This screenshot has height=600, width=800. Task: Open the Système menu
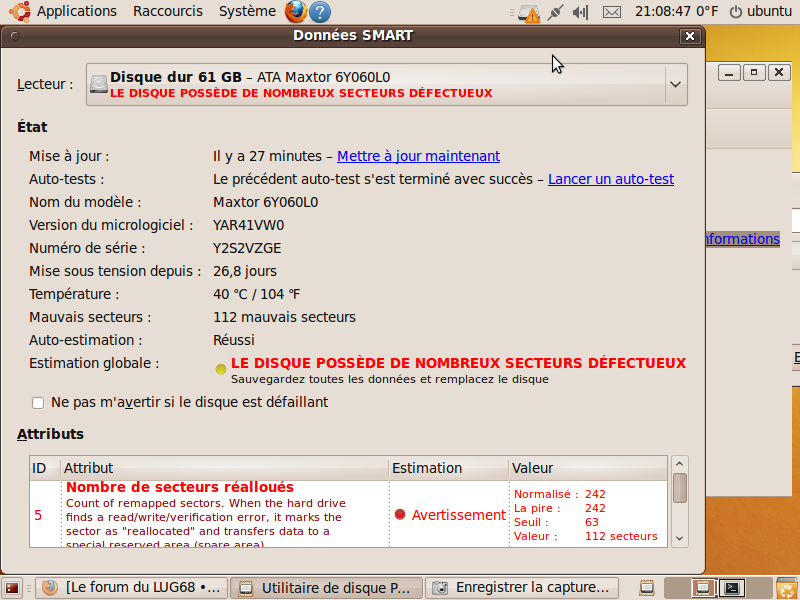tap(246, 12)
